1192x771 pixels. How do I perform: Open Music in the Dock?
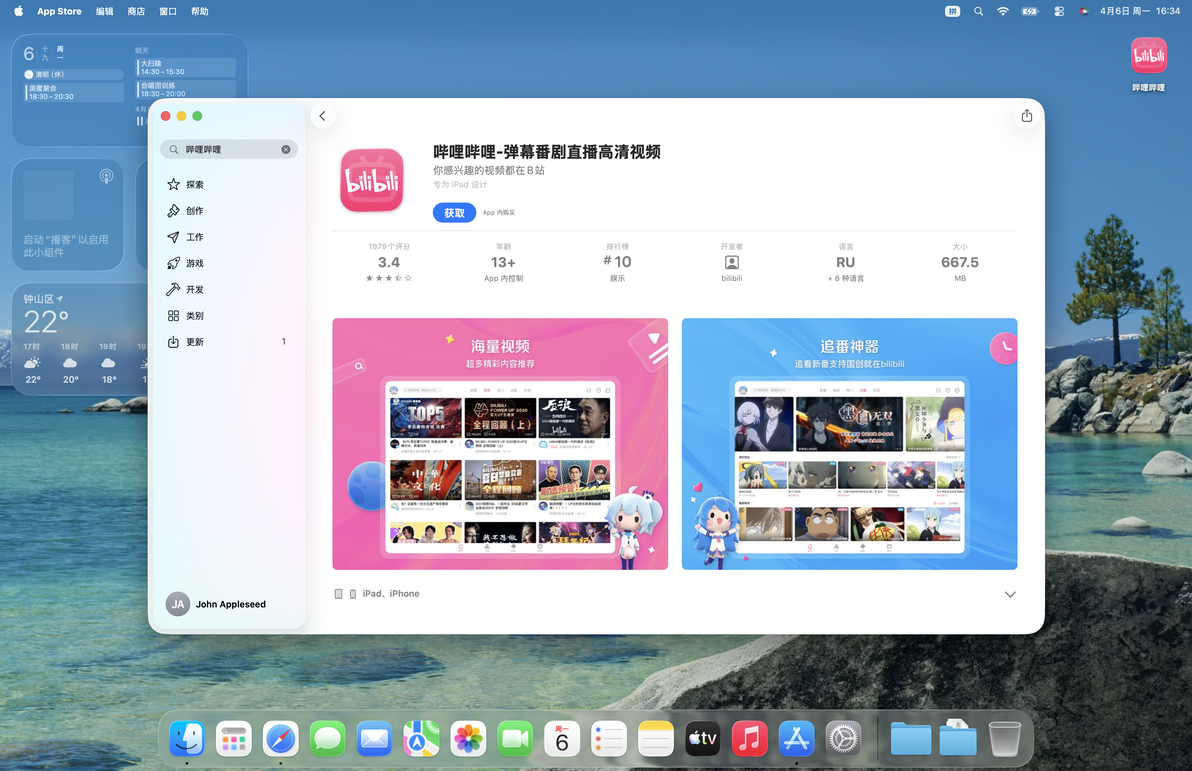tap(750, 738)
